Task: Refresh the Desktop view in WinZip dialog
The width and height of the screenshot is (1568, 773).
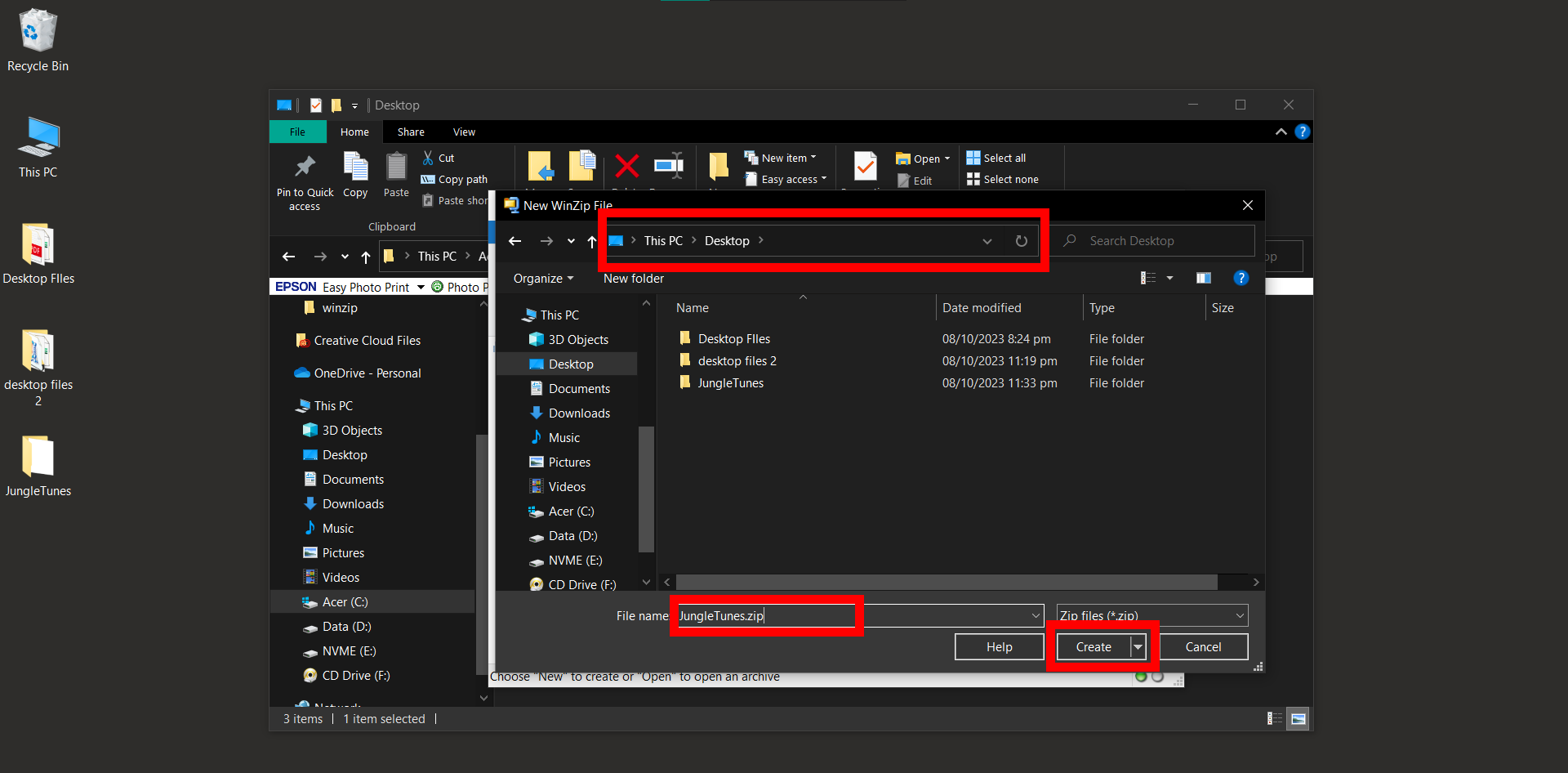Action: point(1021,240)
